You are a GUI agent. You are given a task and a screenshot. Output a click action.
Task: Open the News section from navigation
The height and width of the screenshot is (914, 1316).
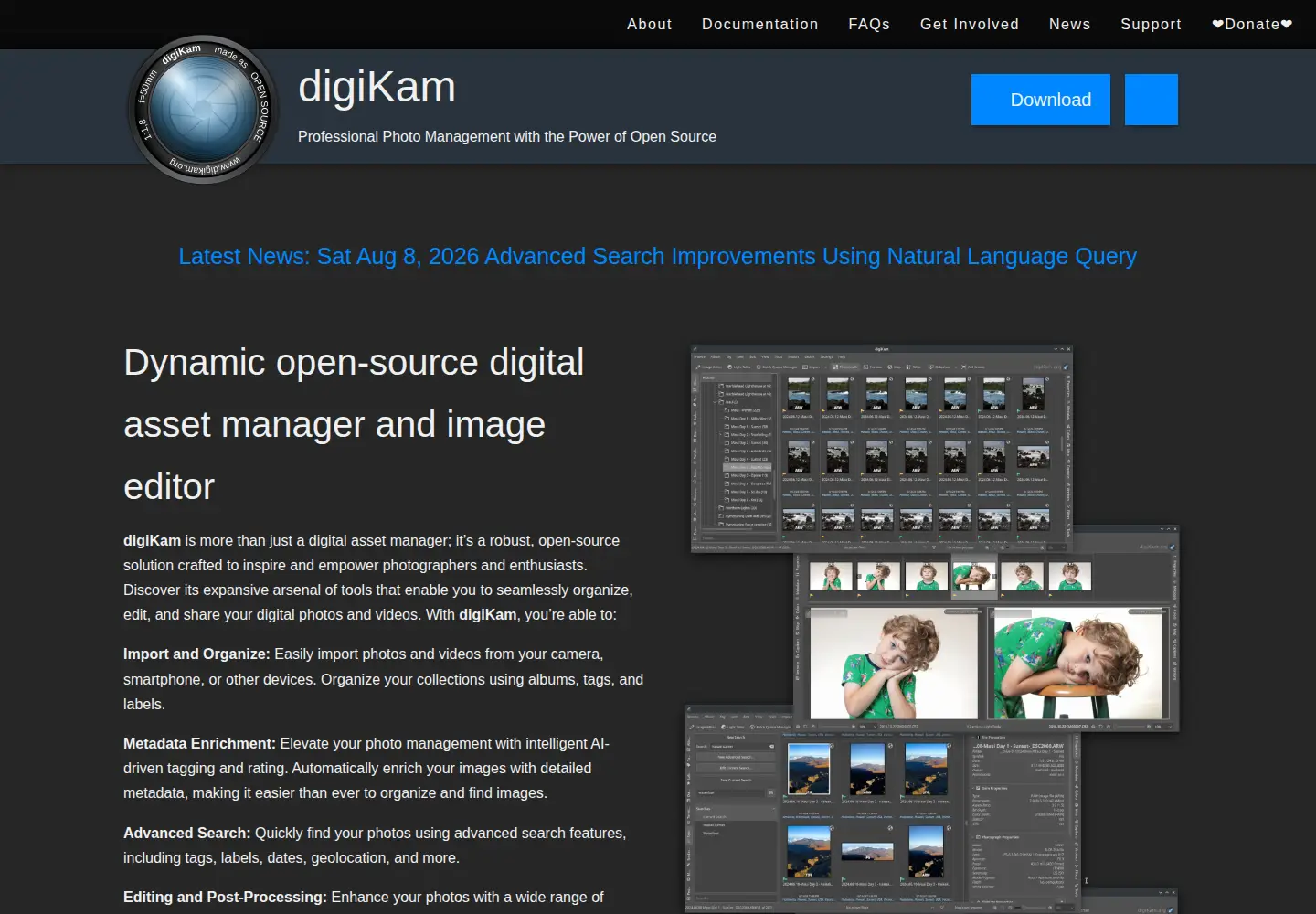pyautogui.click(x=1069, y=25)
